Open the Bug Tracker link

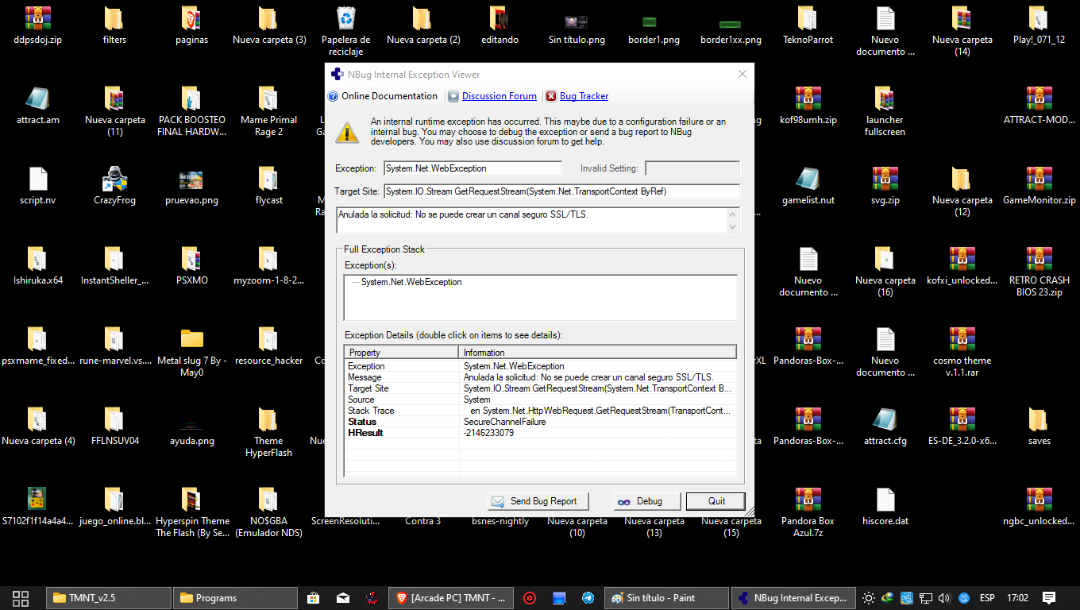pyautogui.click(x=583, y=96)
